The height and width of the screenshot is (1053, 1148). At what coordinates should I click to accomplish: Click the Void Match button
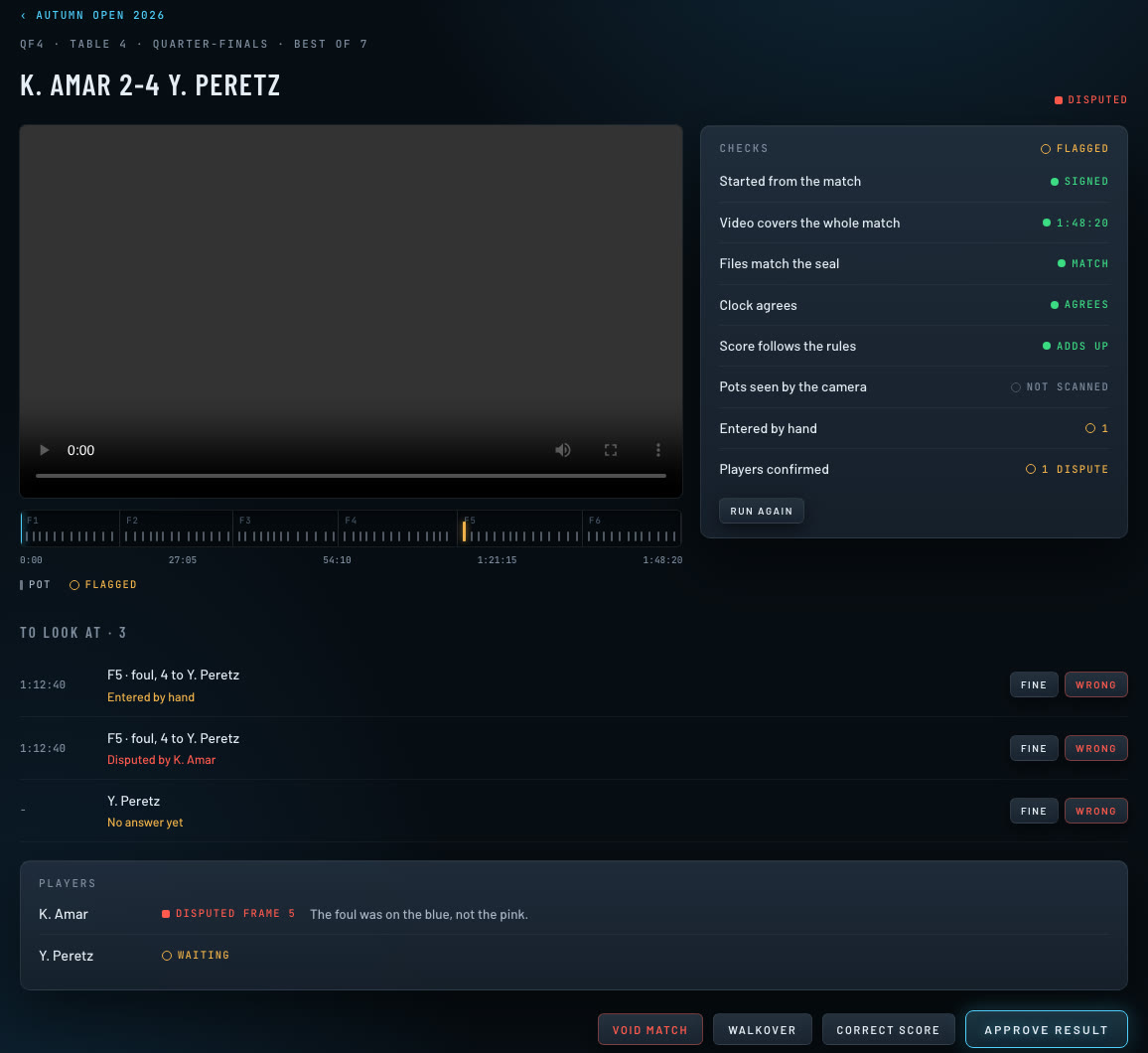coord(650,1029)
